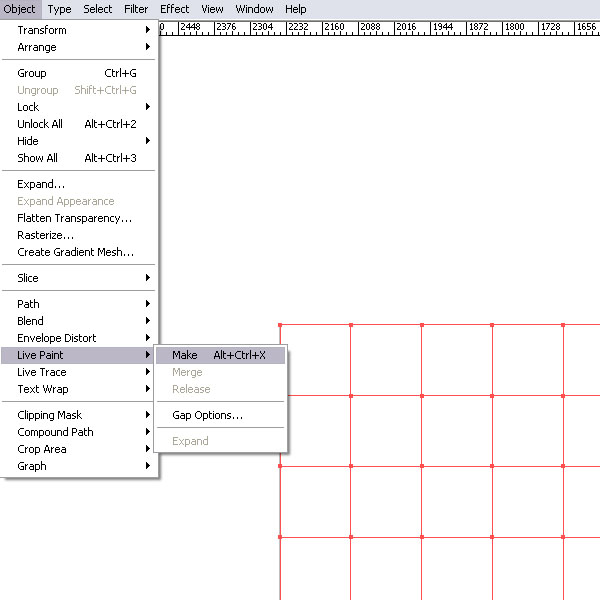This screenshot has width=600, height=600.
Task: Choose Rasterize... command
Action: [x=79, y=235]
